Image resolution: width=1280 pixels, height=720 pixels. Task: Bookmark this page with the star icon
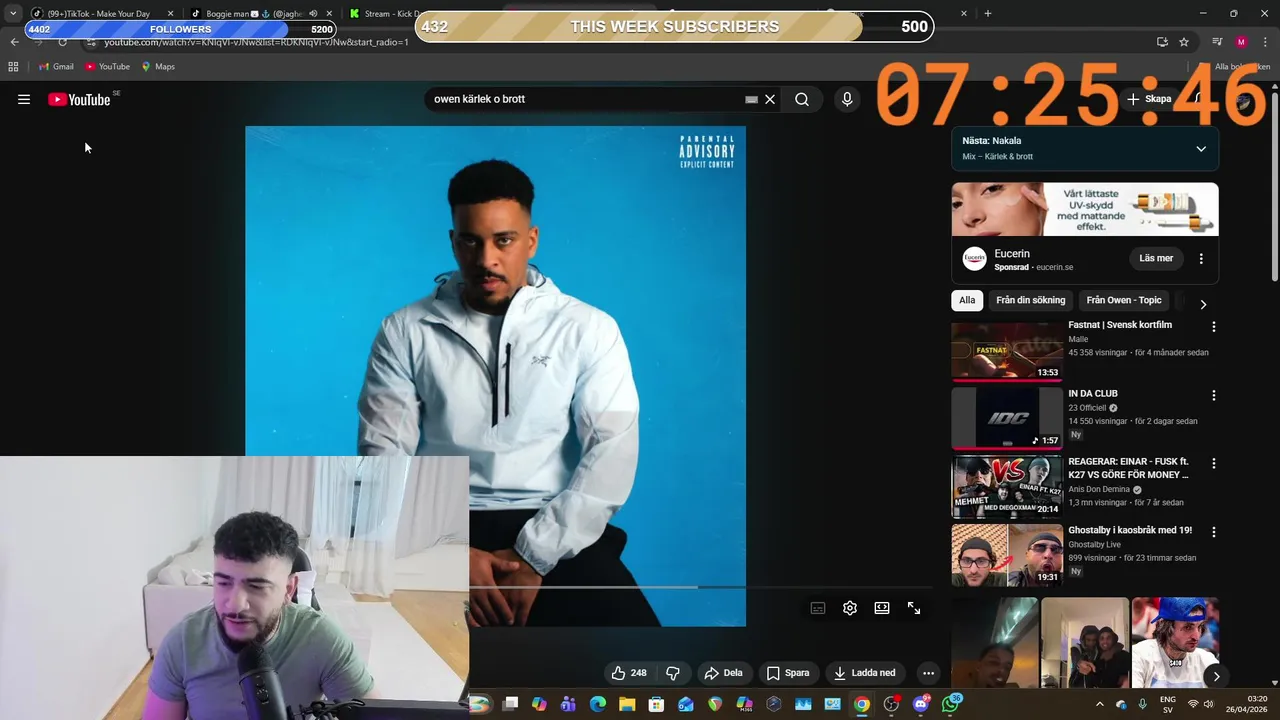pyautogui.click(x=1184, y=42)
